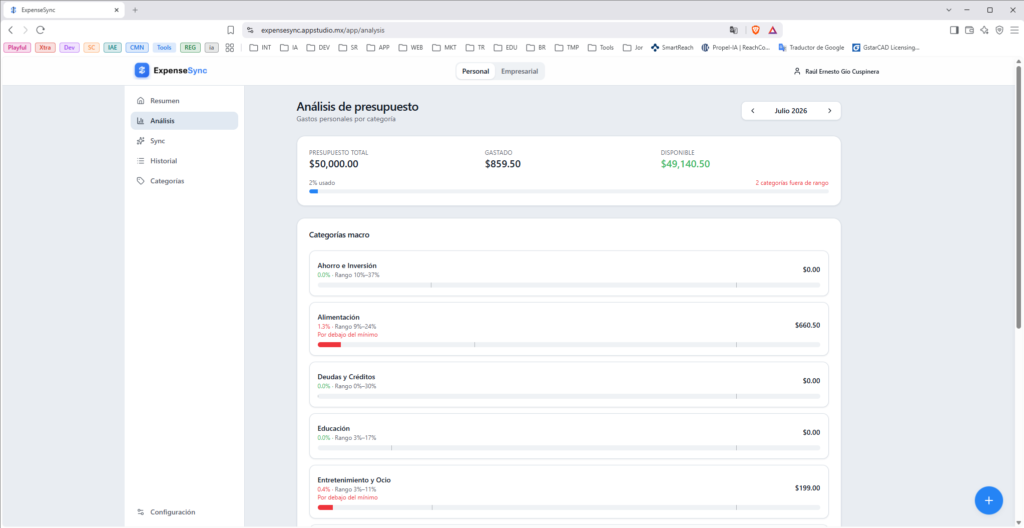1024x528 pixels.
Task: Bookmark this page with bookmark icon
Action: click(x=230, y=30)
